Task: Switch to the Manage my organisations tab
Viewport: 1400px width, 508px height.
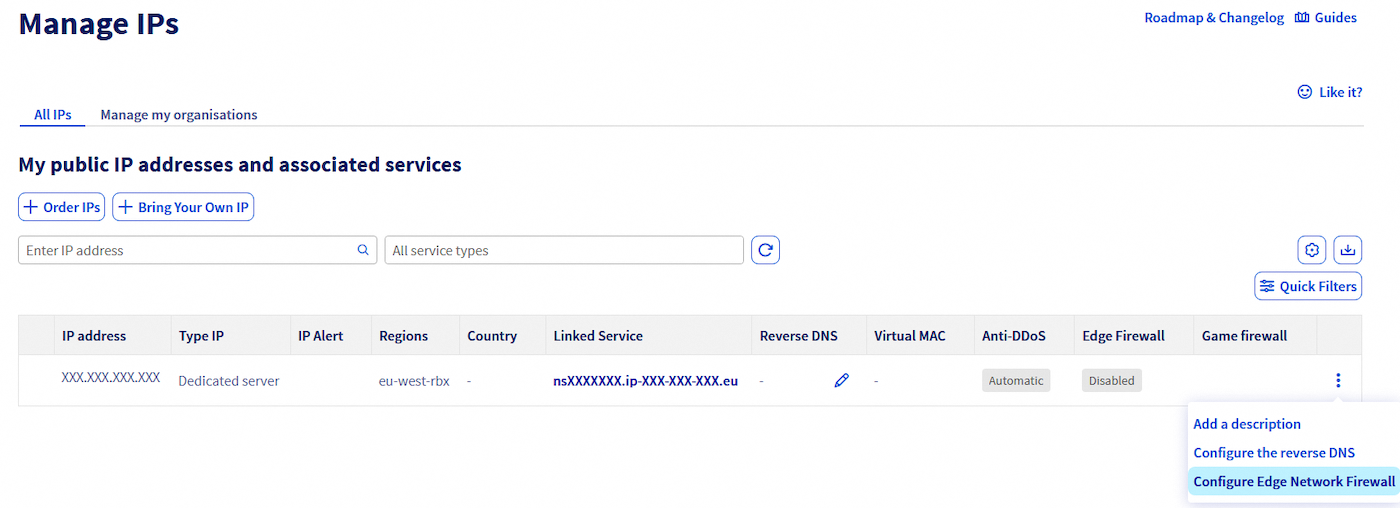Action: [178, 115]
